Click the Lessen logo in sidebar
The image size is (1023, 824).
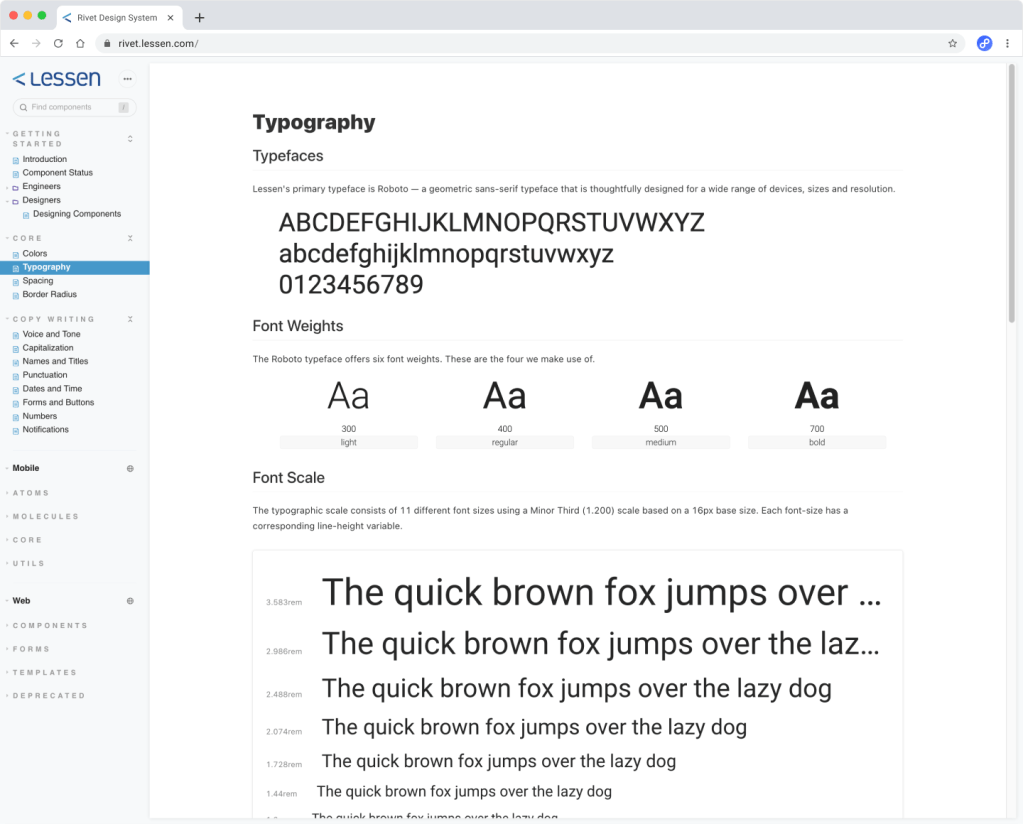tap(56, 78)
